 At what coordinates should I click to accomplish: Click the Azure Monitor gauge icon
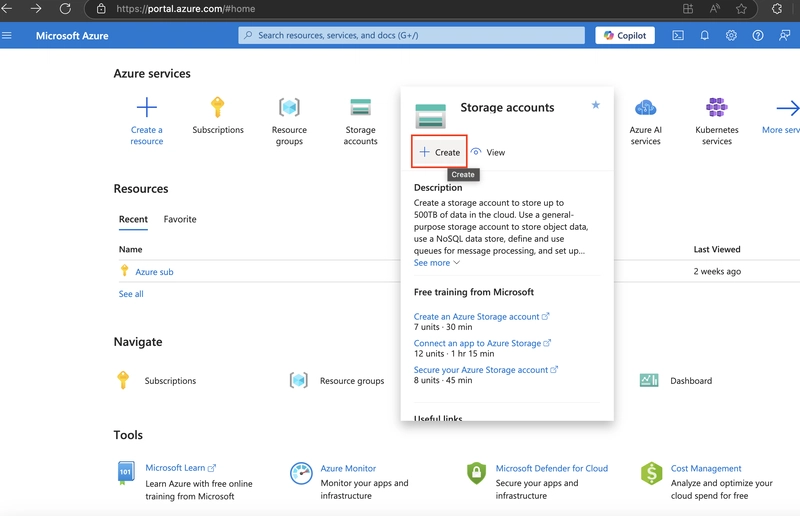click(x=301, y=473)
